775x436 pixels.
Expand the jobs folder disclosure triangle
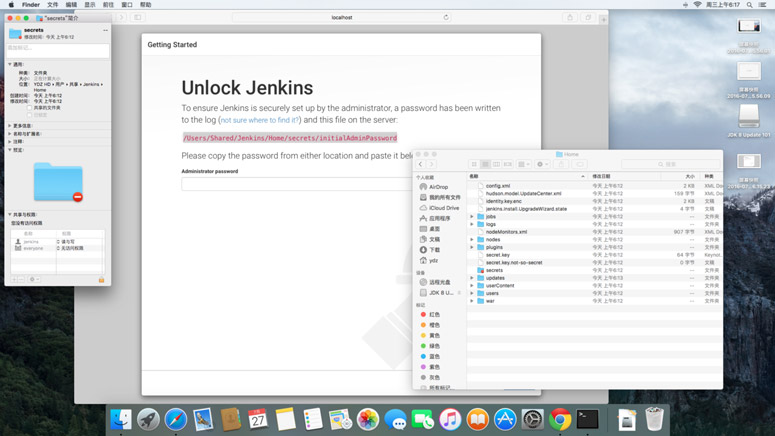(x=473, y=216)
